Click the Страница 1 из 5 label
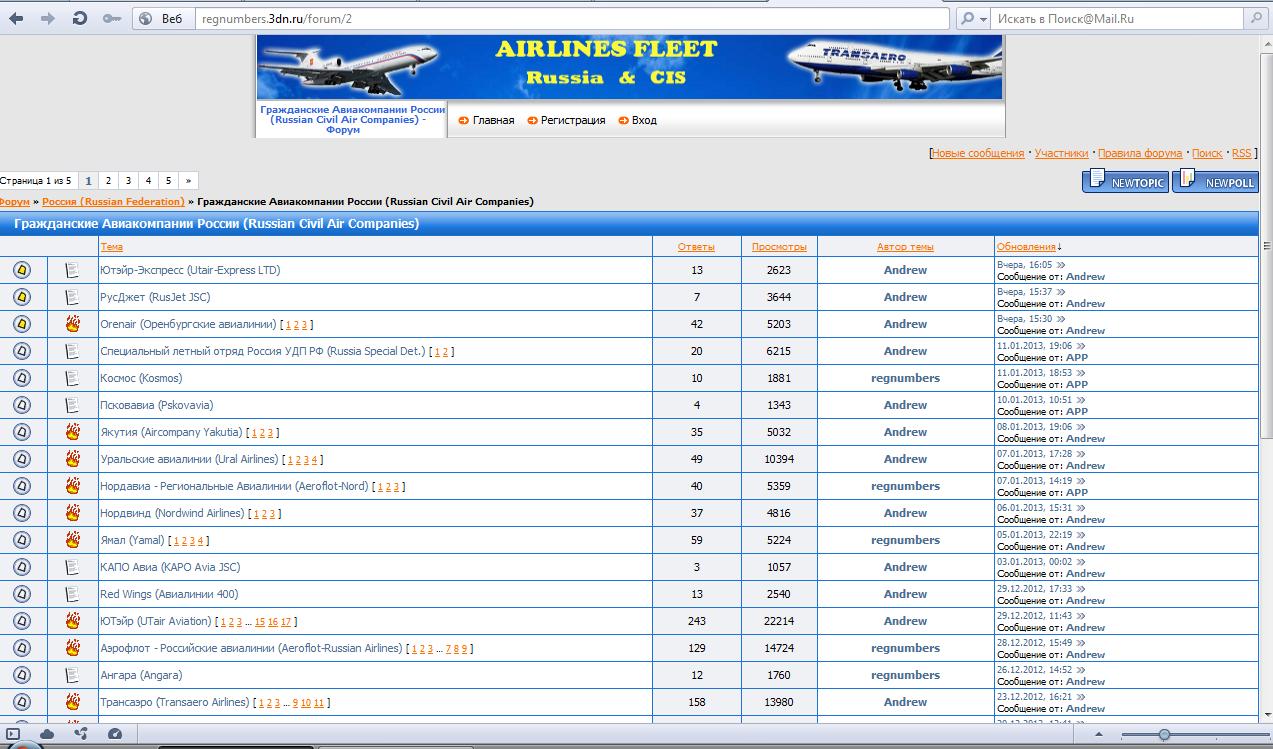The height and width of the screenshot is (749, 1273). 36,181
